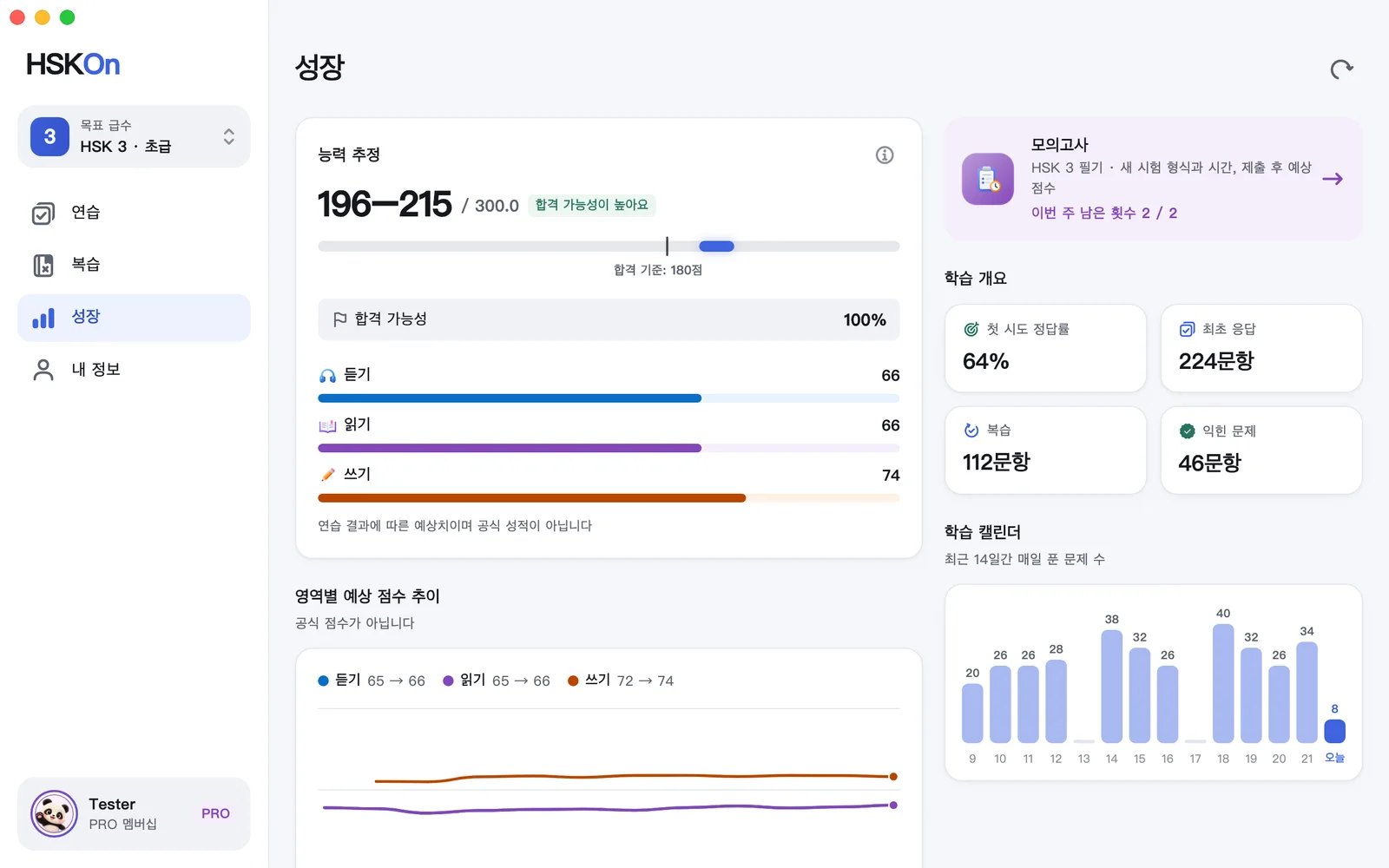1389x868 pixels.
Task: Go to 내 정보 profile page
Action: click(134, 370)
